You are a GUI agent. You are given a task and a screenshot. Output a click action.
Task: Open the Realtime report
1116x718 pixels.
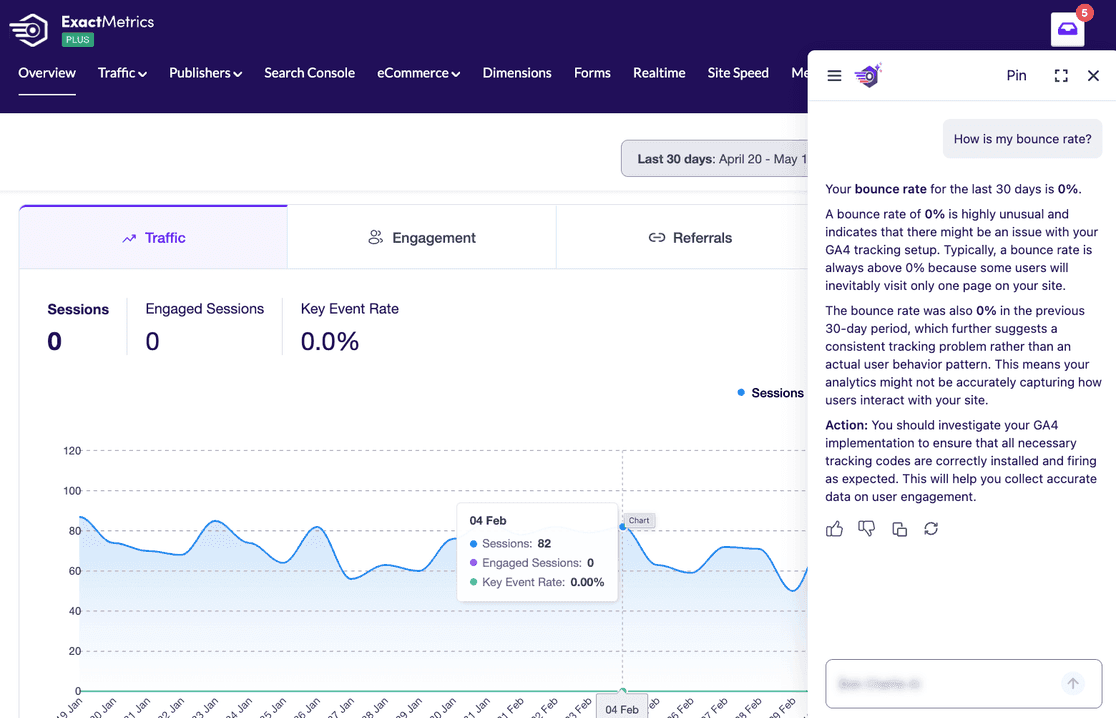coord(659,73)
